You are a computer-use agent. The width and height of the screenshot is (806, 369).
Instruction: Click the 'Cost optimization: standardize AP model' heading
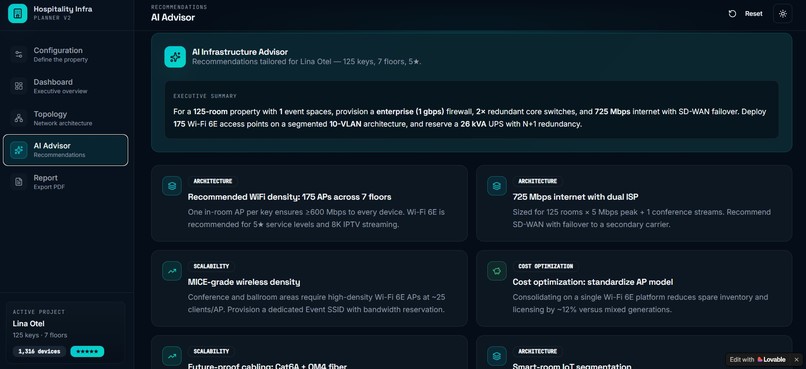[593, 282]
